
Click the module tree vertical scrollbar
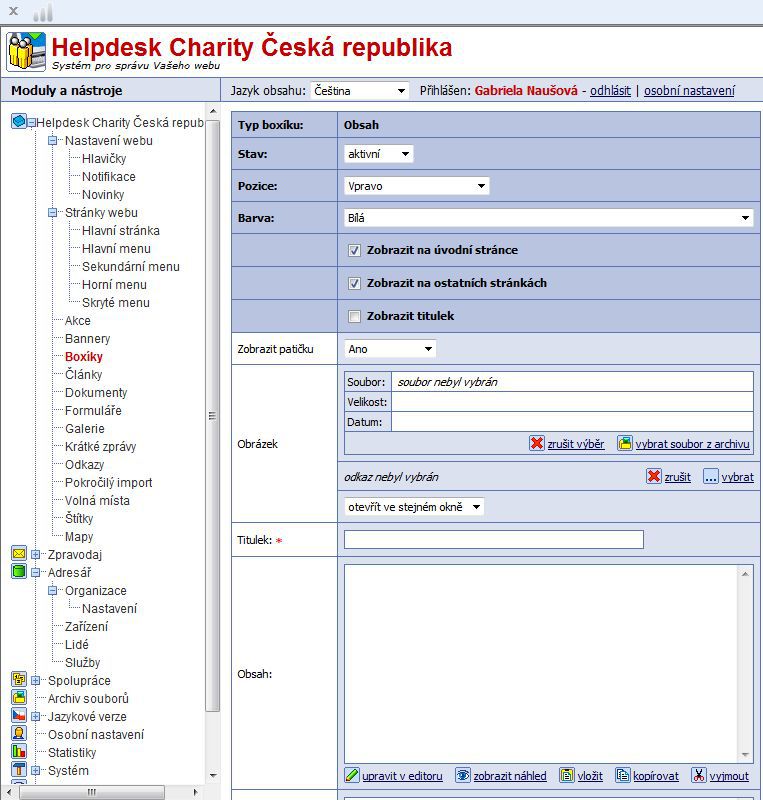213,416
